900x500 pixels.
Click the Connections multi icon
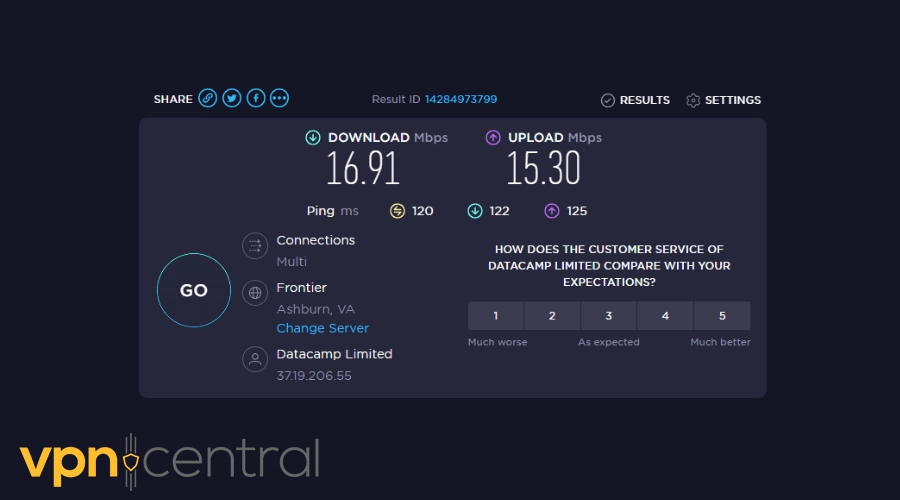pyautogui.click(x=255, y=246)
